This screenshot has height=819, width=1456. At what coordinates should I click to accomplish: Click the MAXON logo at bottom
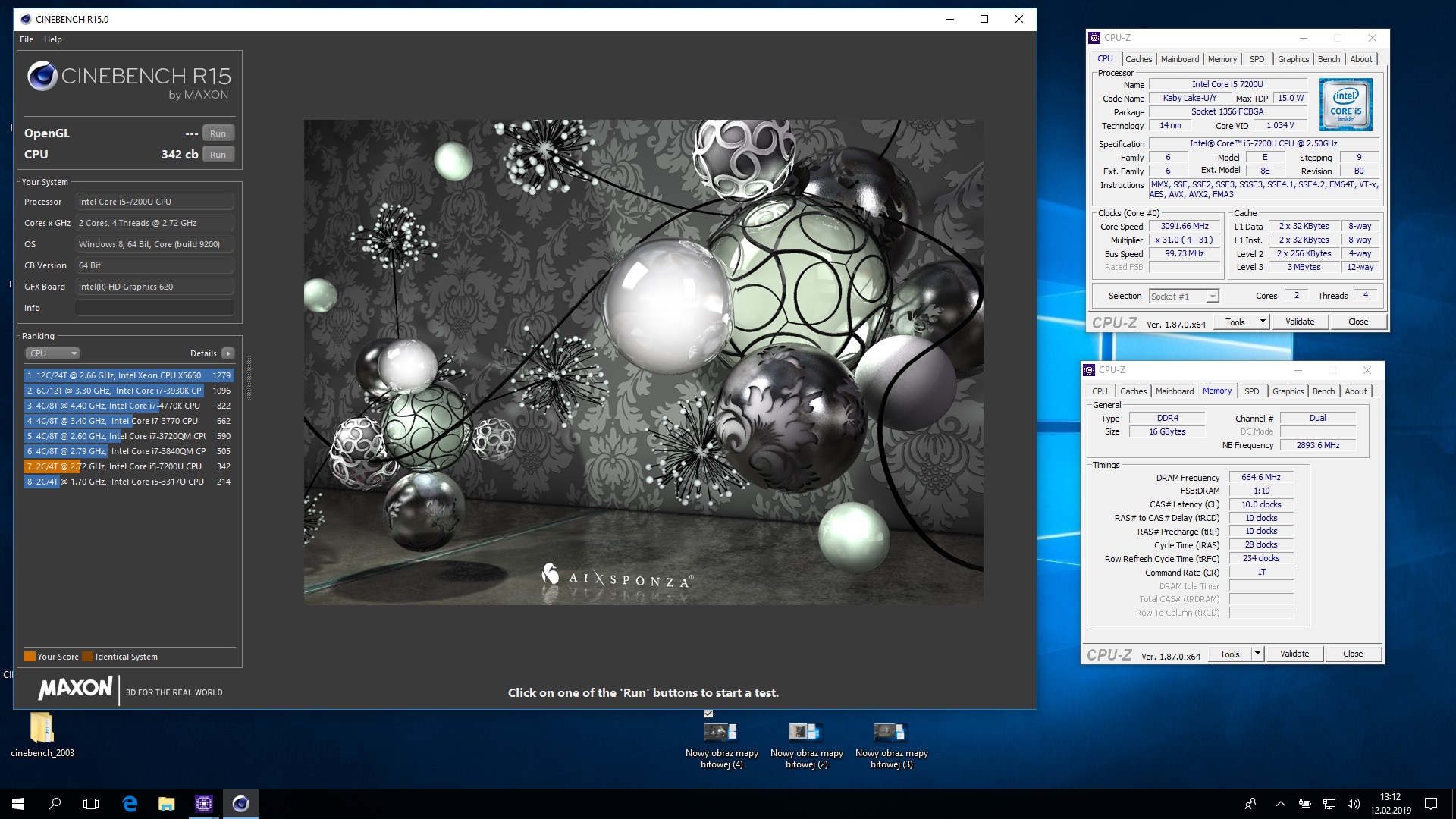click(x=75, y=689)
